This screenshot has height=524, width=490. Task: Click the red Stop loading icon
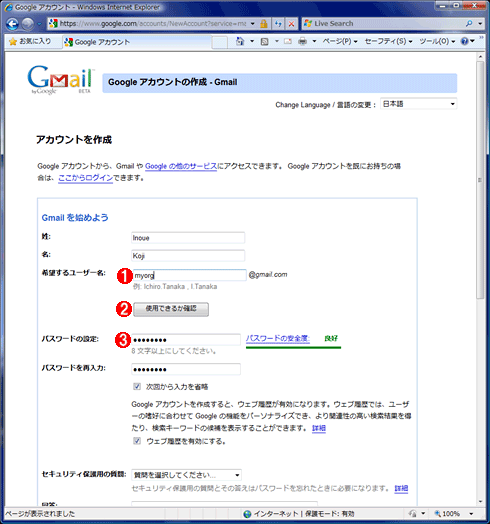coord(291,23)
